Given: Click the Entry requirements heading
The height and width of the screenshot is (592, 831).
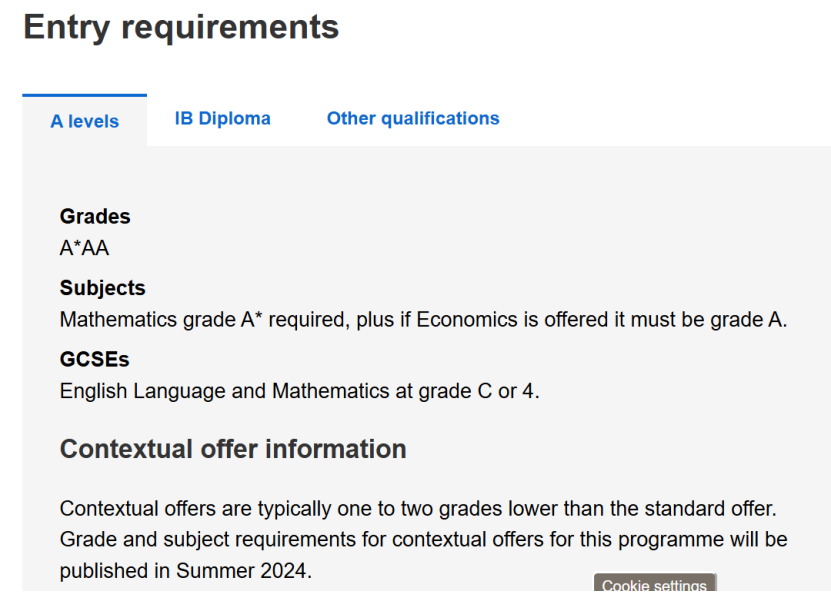Looking at the screenshot, I should 181,27.
